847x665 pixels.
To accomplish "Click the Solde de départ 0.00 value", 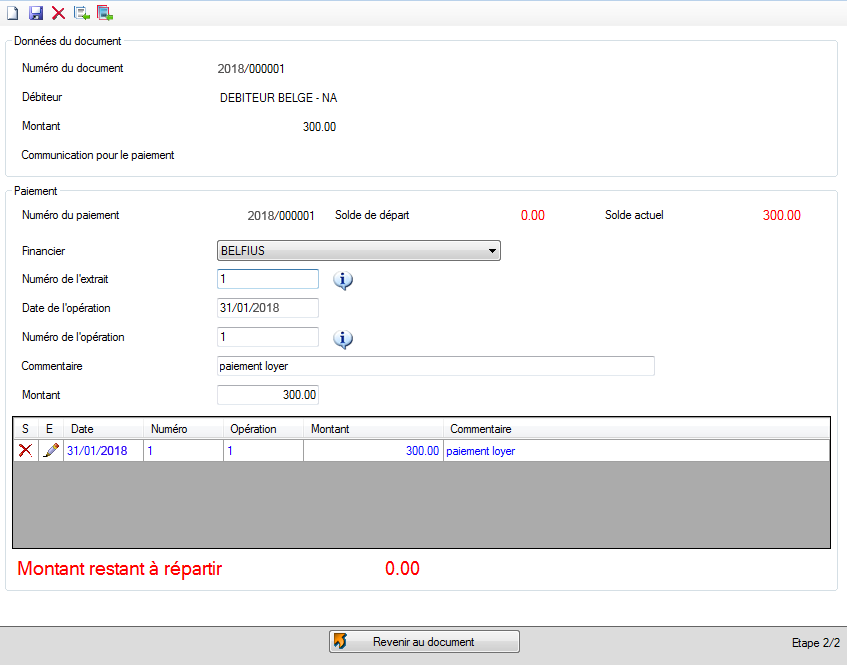I will [533, 215].
